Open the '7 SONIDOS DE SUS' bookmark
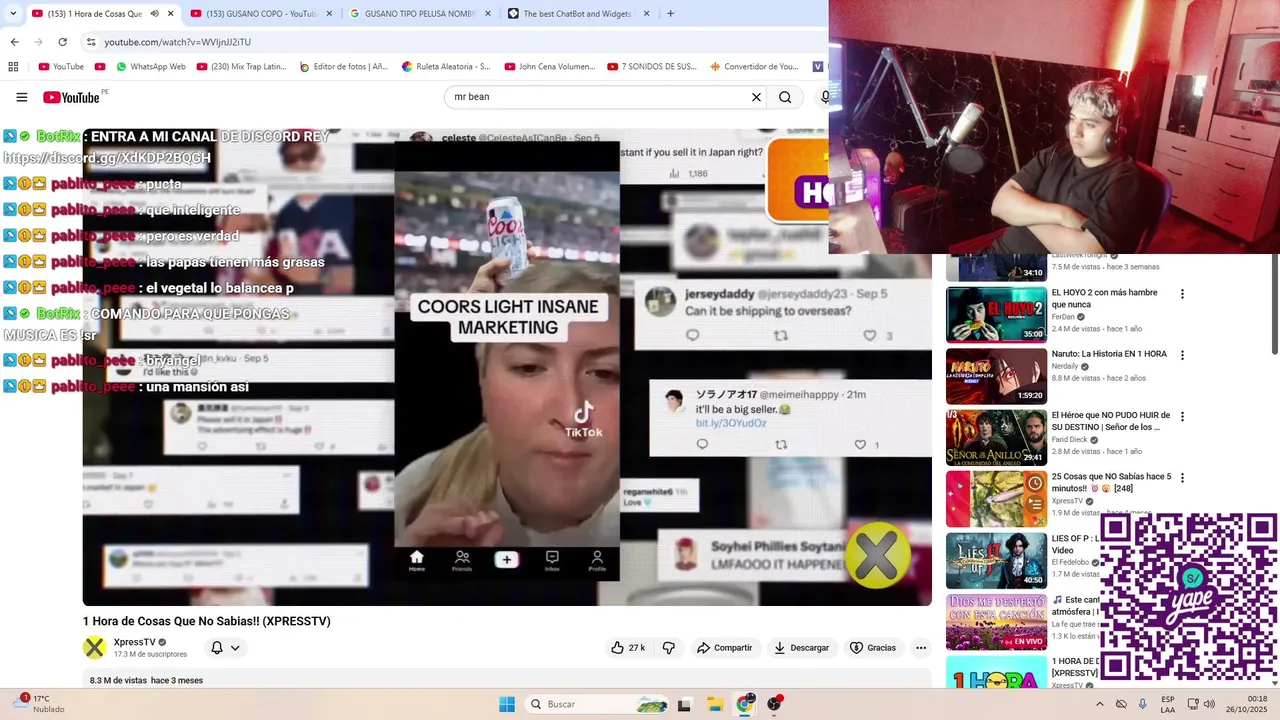This screenshot has width=1280, height=720. coord(651,67)
